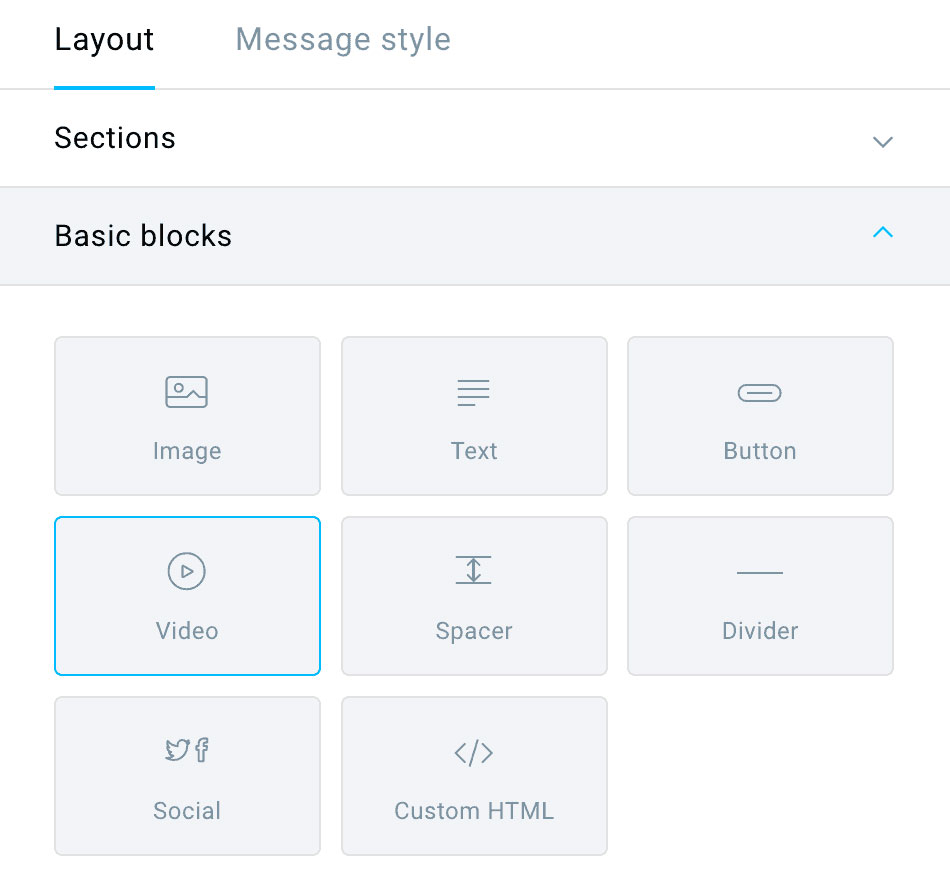The image size is (950, 896).
Task: Click the vertical arrows Spacer icon
Action: tap(474, 570)
